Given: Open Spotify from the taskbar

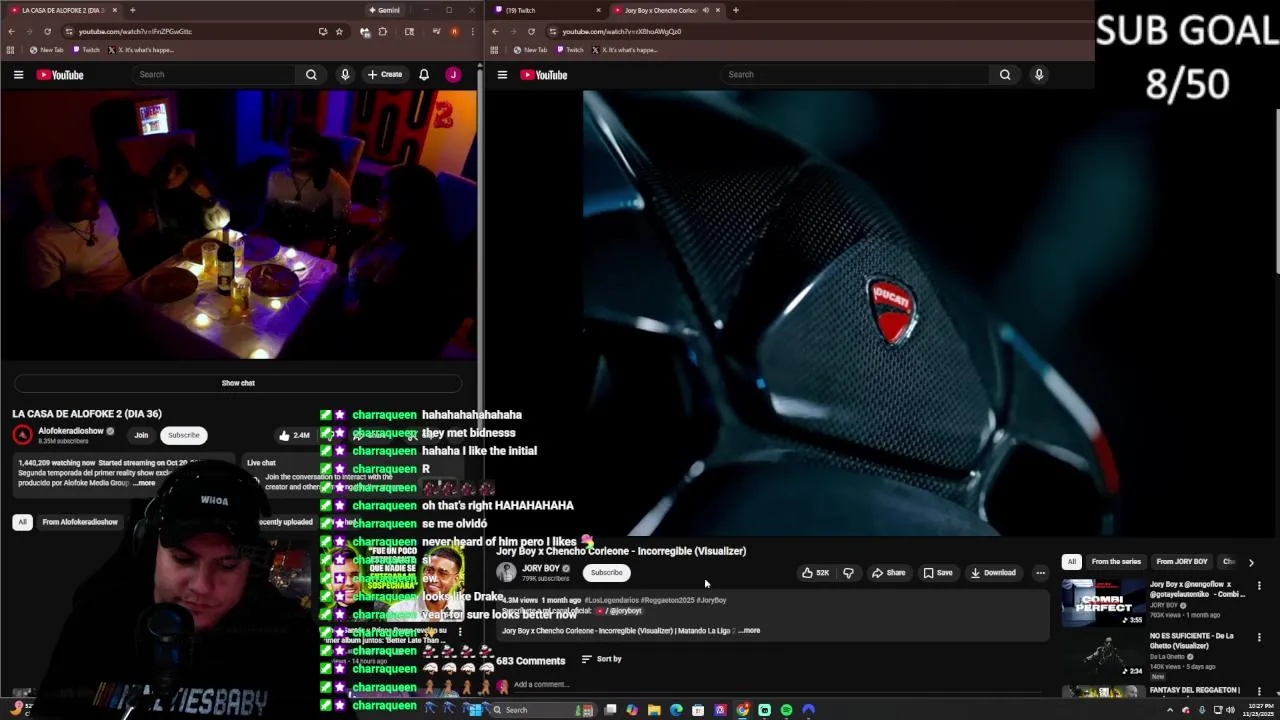Looking at the screenshot, I should (x=787, y=710).
